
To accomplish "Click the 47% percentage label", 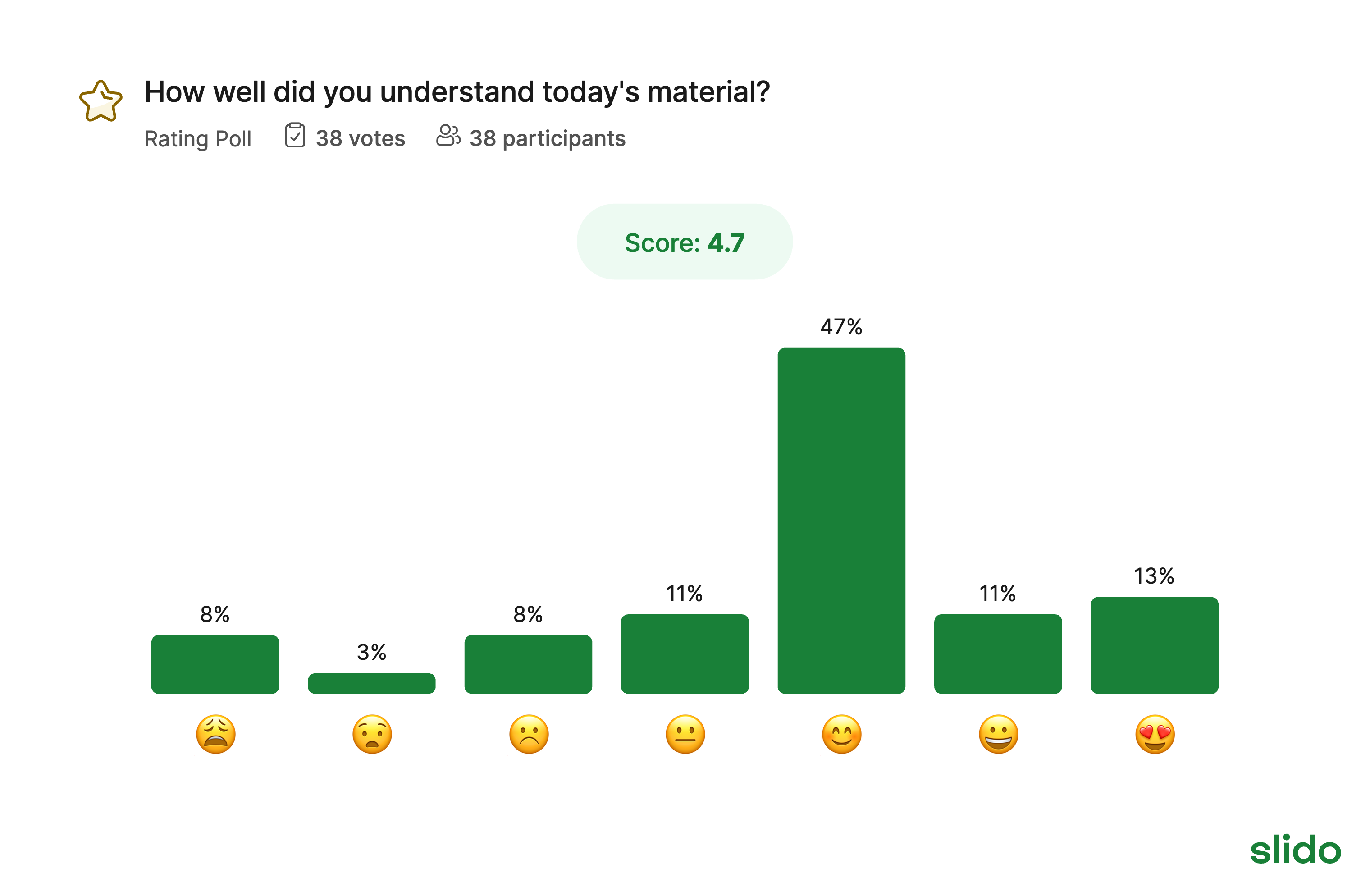I will pyautogui.click(x=841, y=327).
